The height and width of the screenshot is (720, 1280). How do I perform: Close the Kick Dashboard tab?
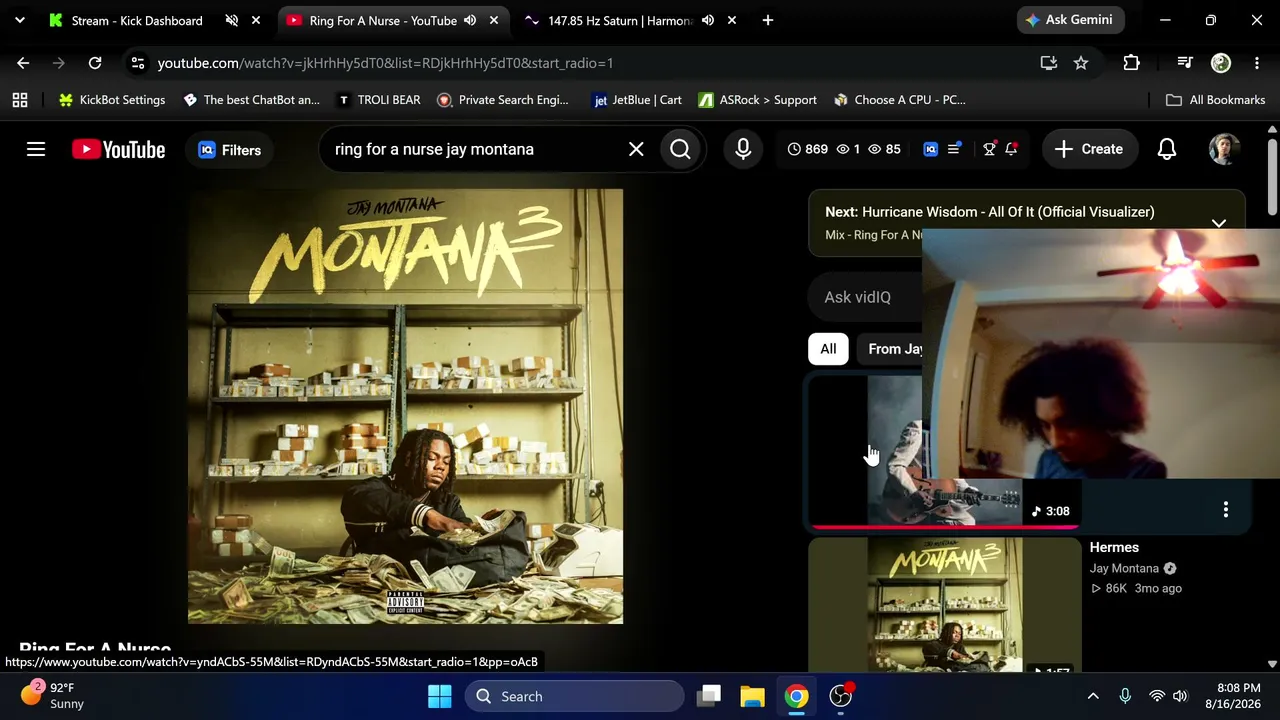(x=256, y=20)
